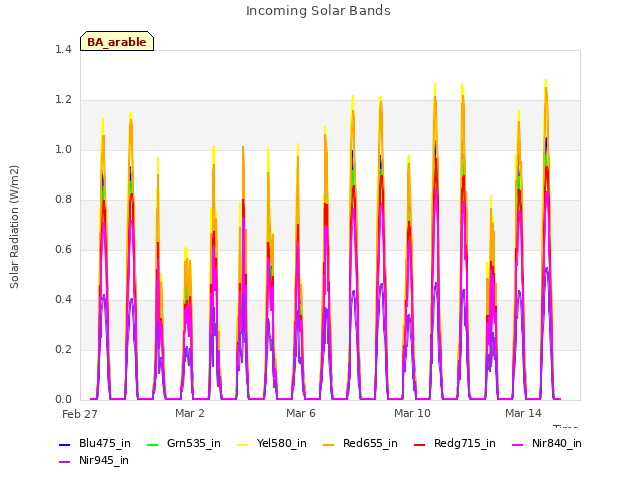Click the blue Blu475_in legend swatch
640x480 pixels.
64,444
